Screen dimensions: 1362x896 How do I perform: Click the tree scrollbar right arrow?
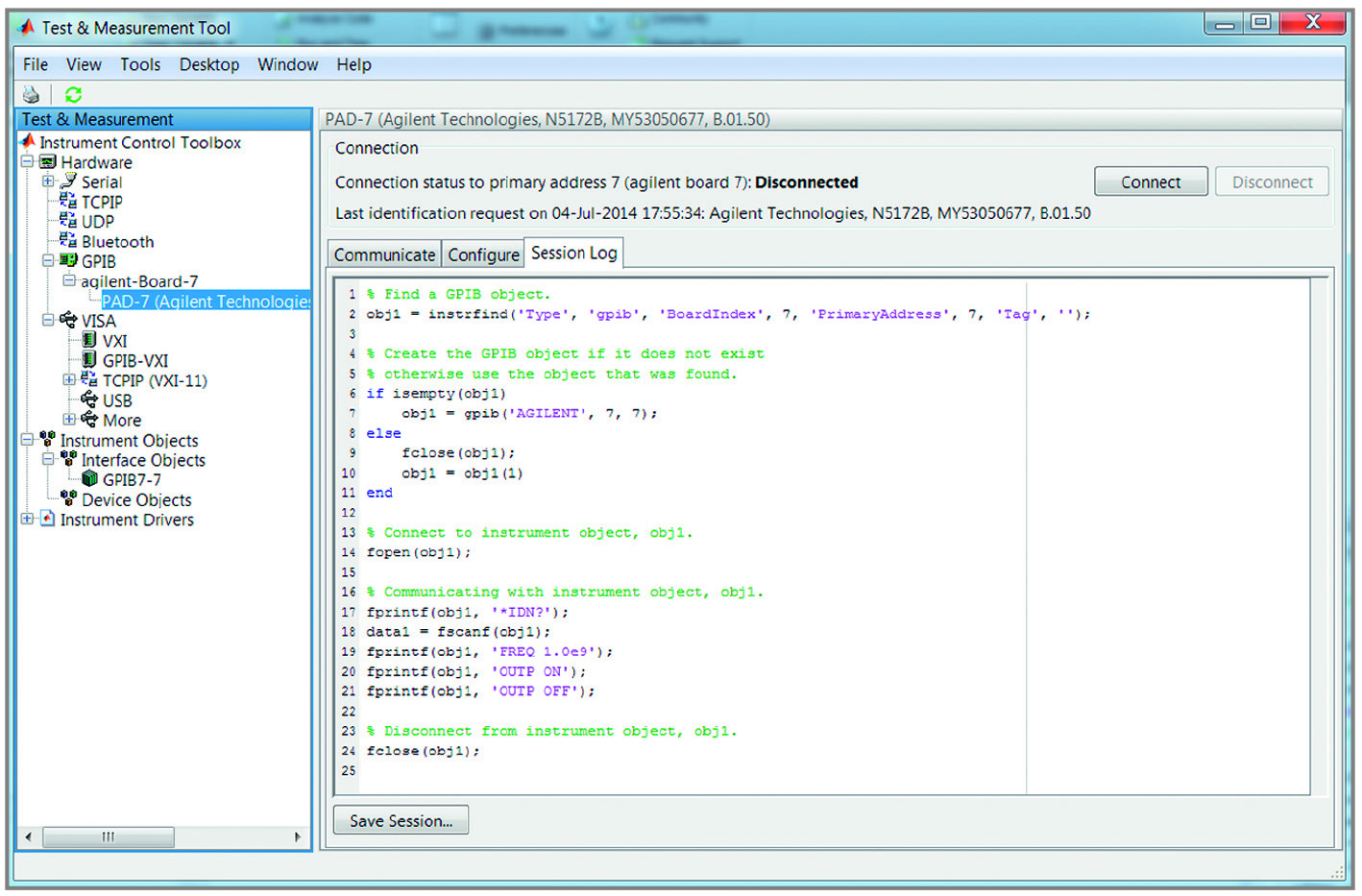[298, 836]
